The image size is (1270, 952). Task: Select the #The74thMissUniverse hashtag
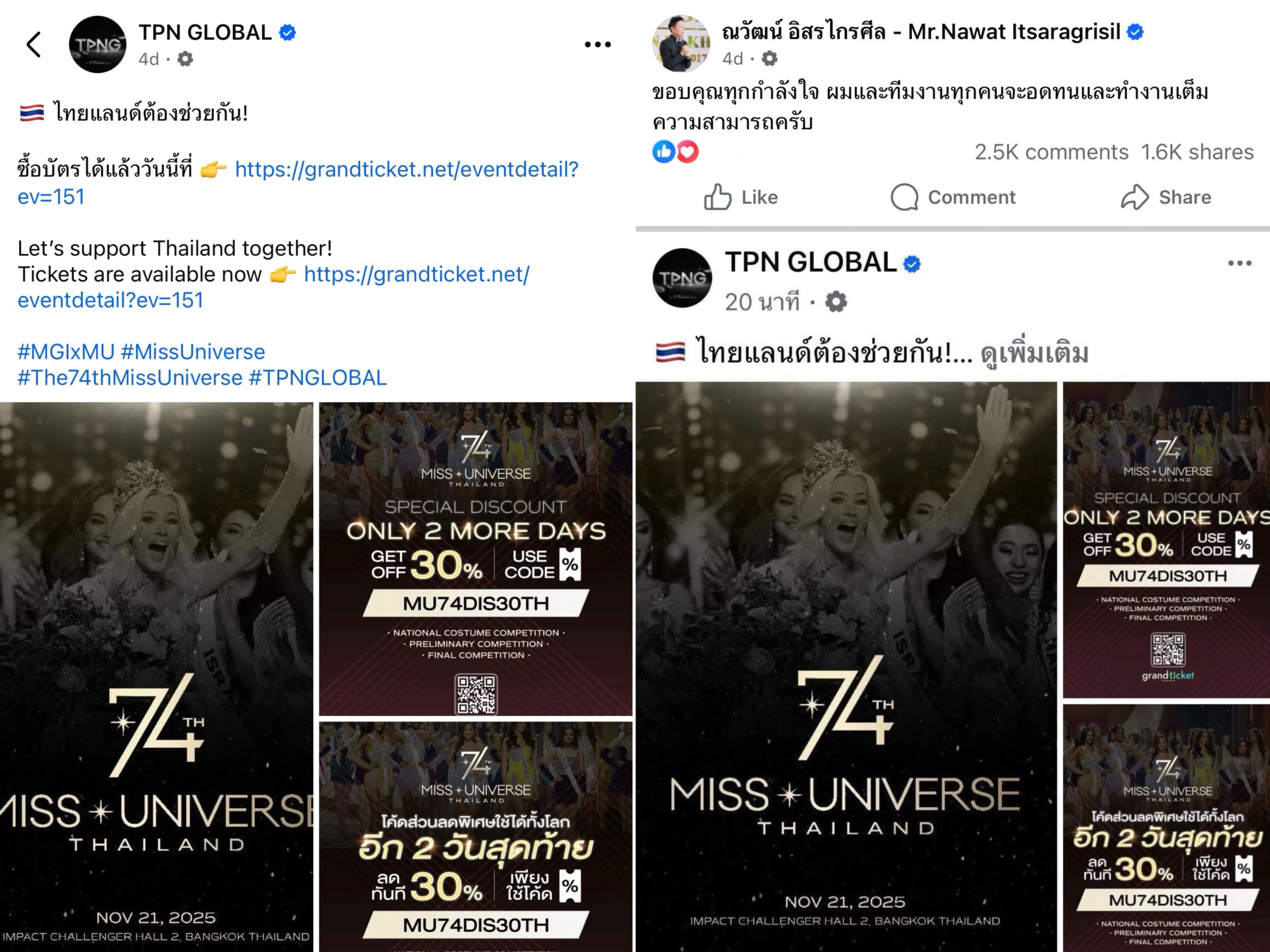click(130, 378)
